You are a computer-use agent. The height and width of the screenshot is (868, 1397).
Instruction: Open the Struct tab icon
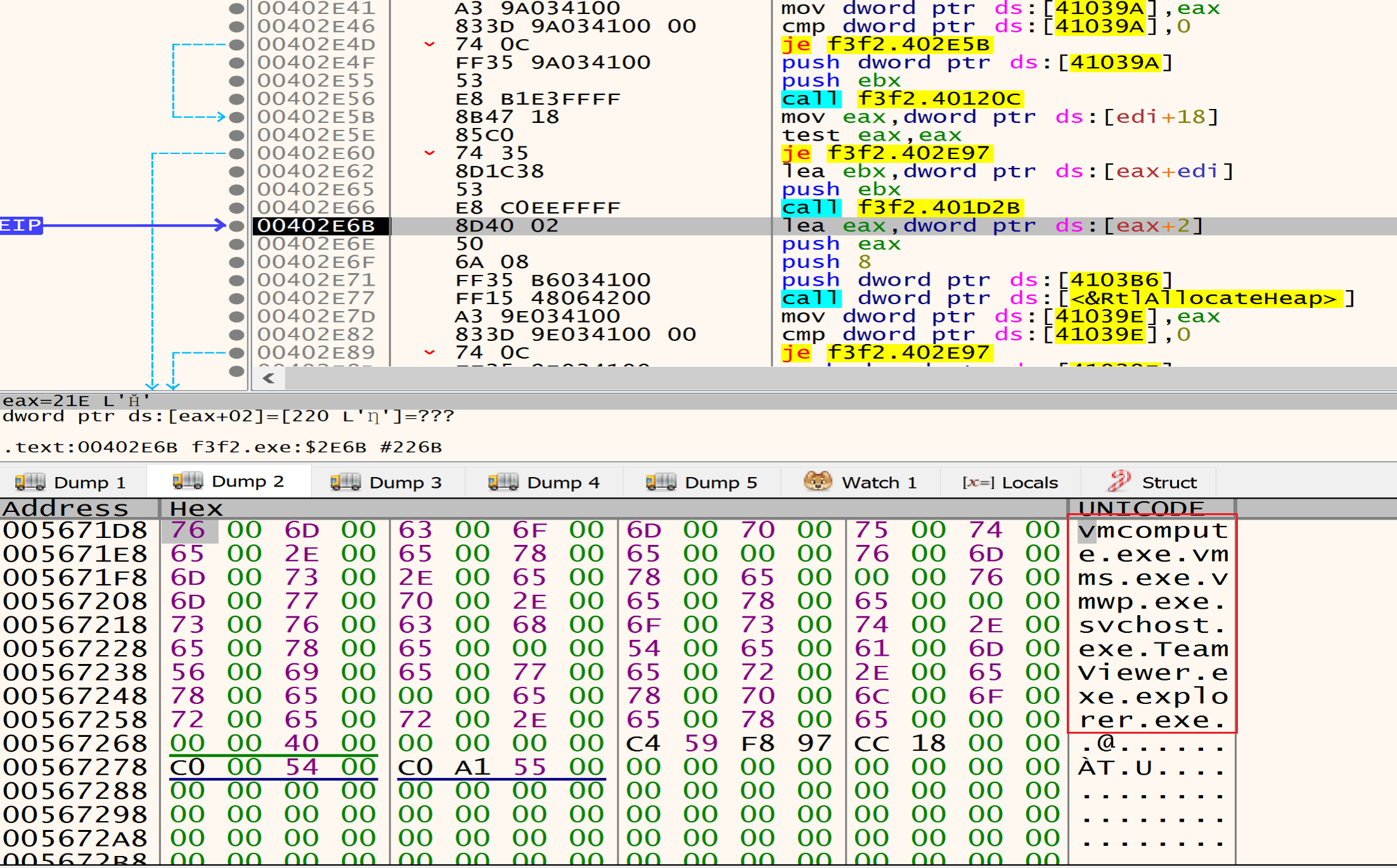pos(1119,482)
